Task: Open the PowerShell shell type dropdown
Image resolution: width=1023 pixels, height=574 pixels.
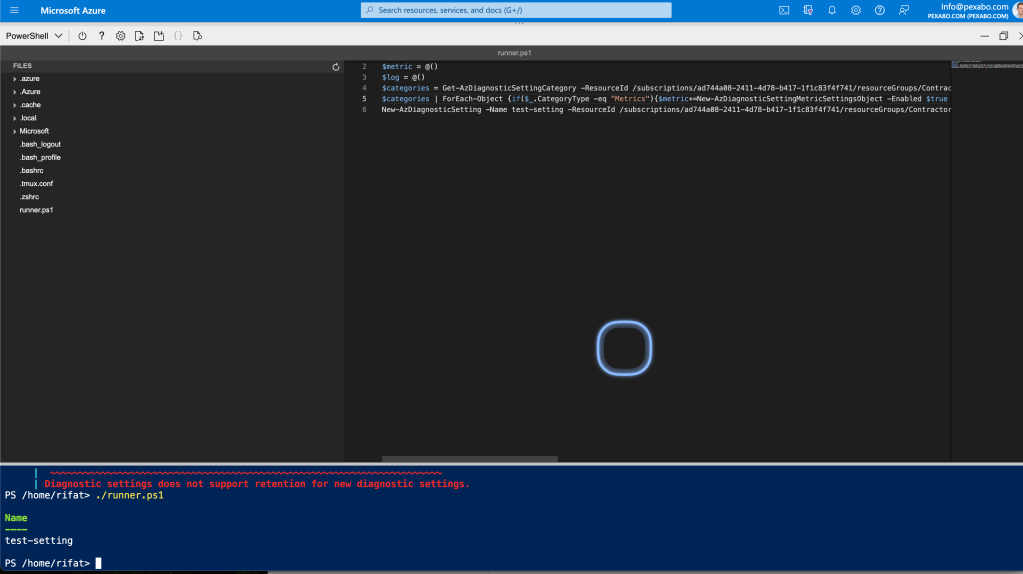Action: coord(34,36)
